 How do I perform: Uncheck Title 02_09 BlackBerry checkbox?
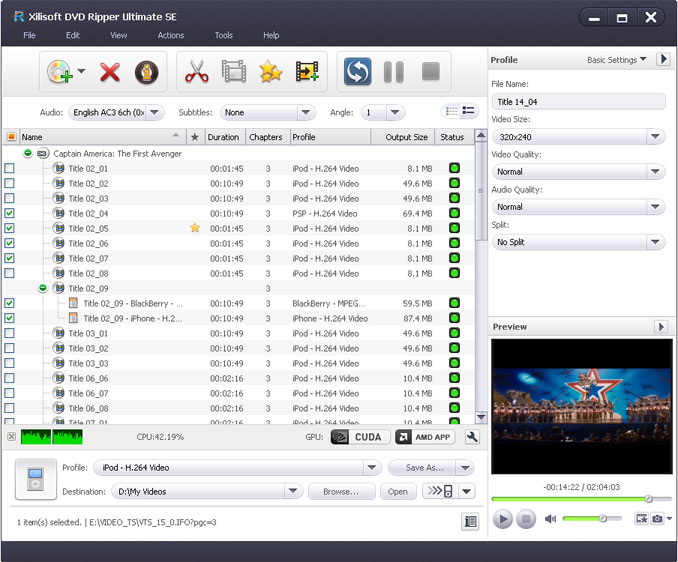[9, 303]
